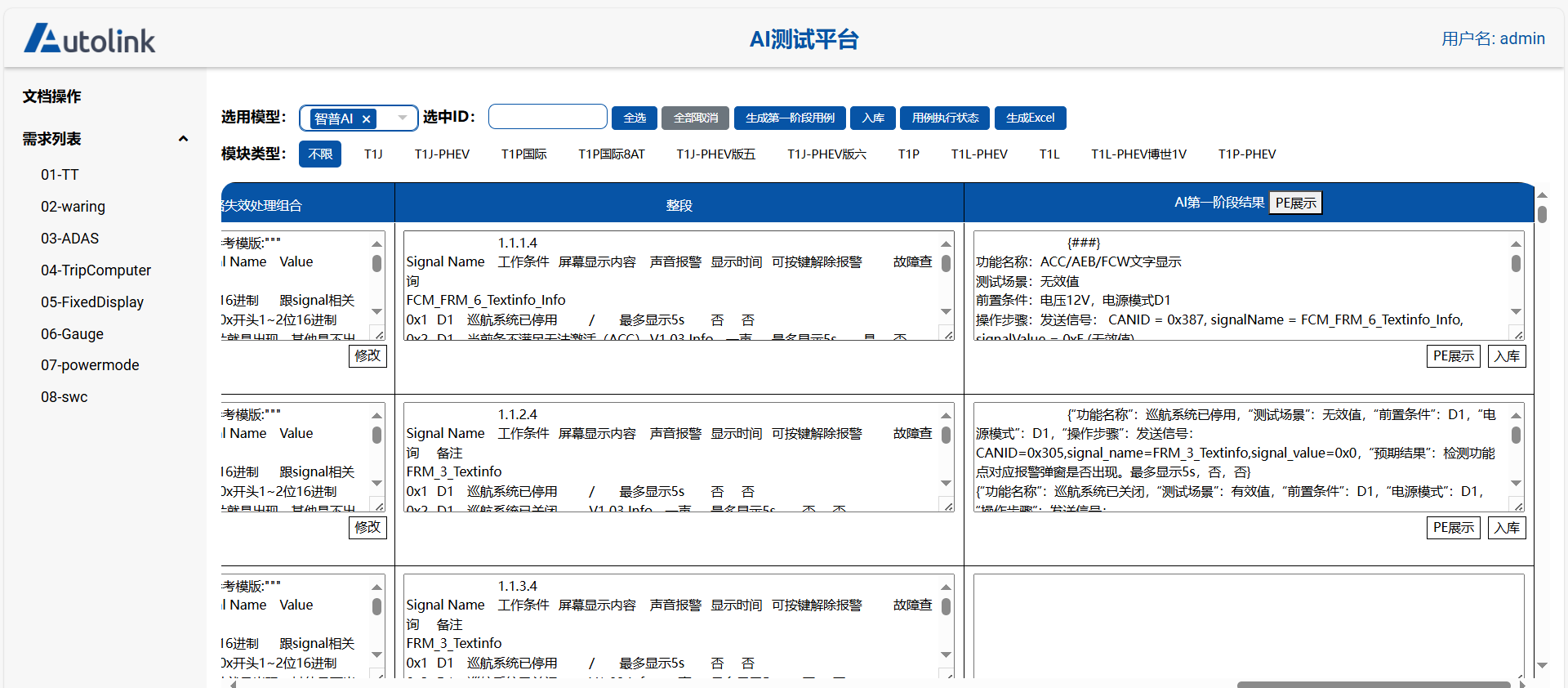1568x688 pixels.
Task: Open the 01-TT requirement
Action: 60,175
